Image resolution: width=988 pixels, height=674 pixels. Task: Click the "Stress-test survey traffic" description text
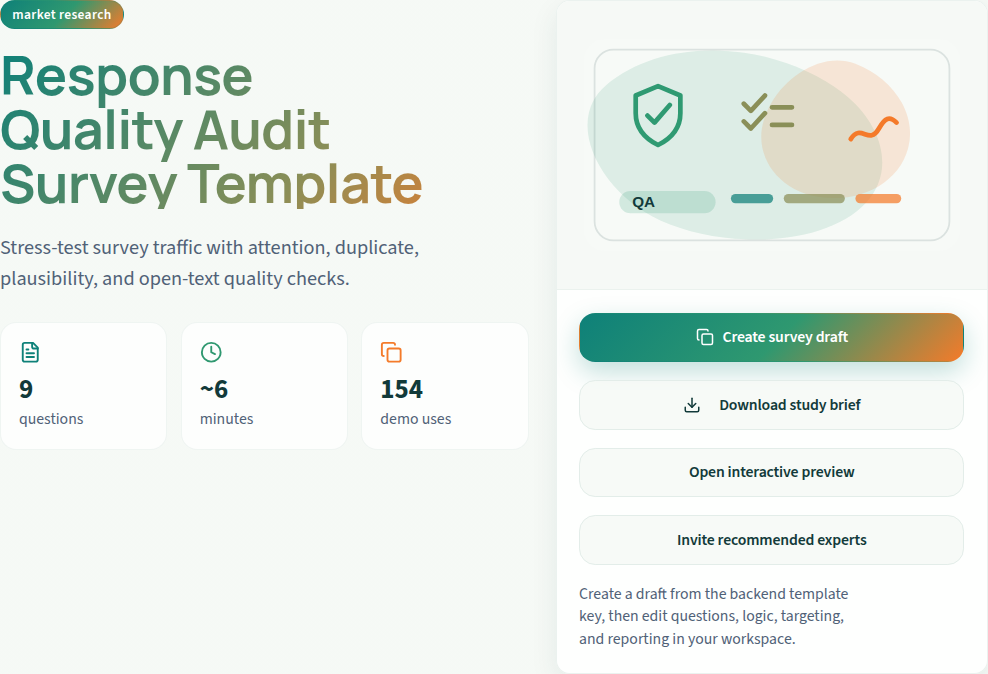coord(210,263)
